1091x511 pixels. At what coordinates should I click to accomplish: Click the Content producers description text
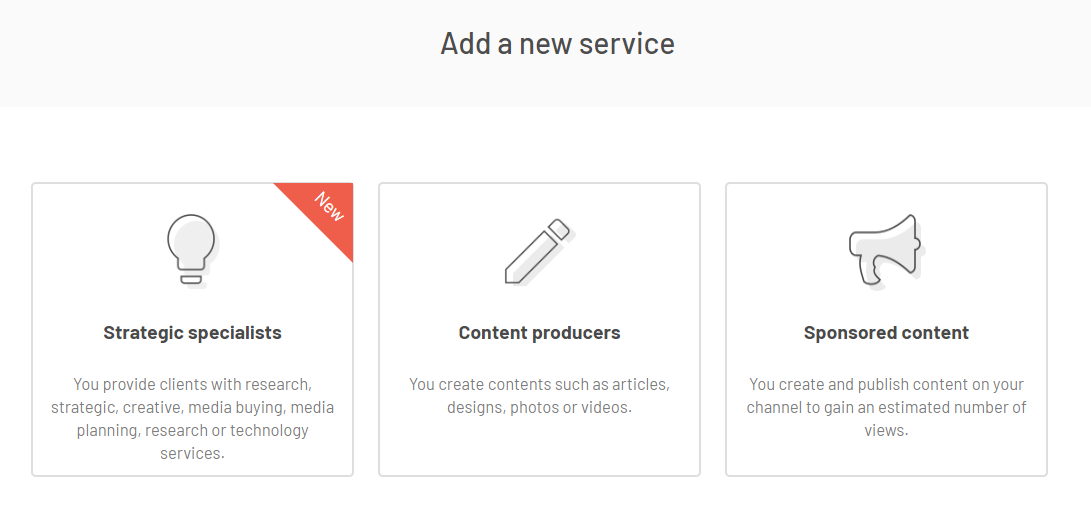tap(539, 395)
